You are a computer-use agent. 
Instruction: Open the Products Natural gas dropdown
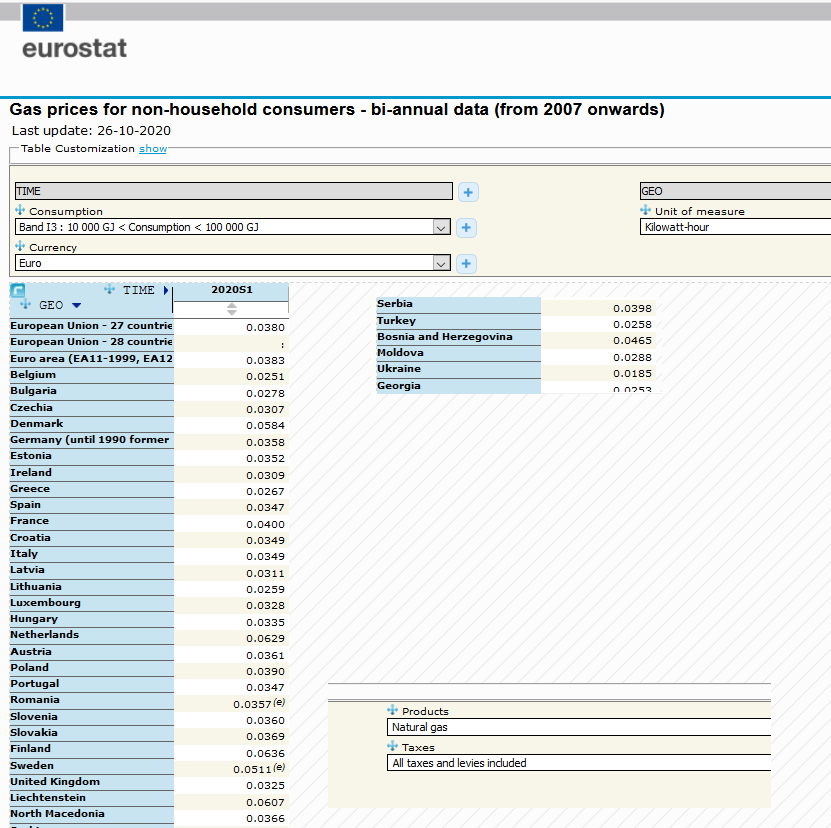[579, 727]
